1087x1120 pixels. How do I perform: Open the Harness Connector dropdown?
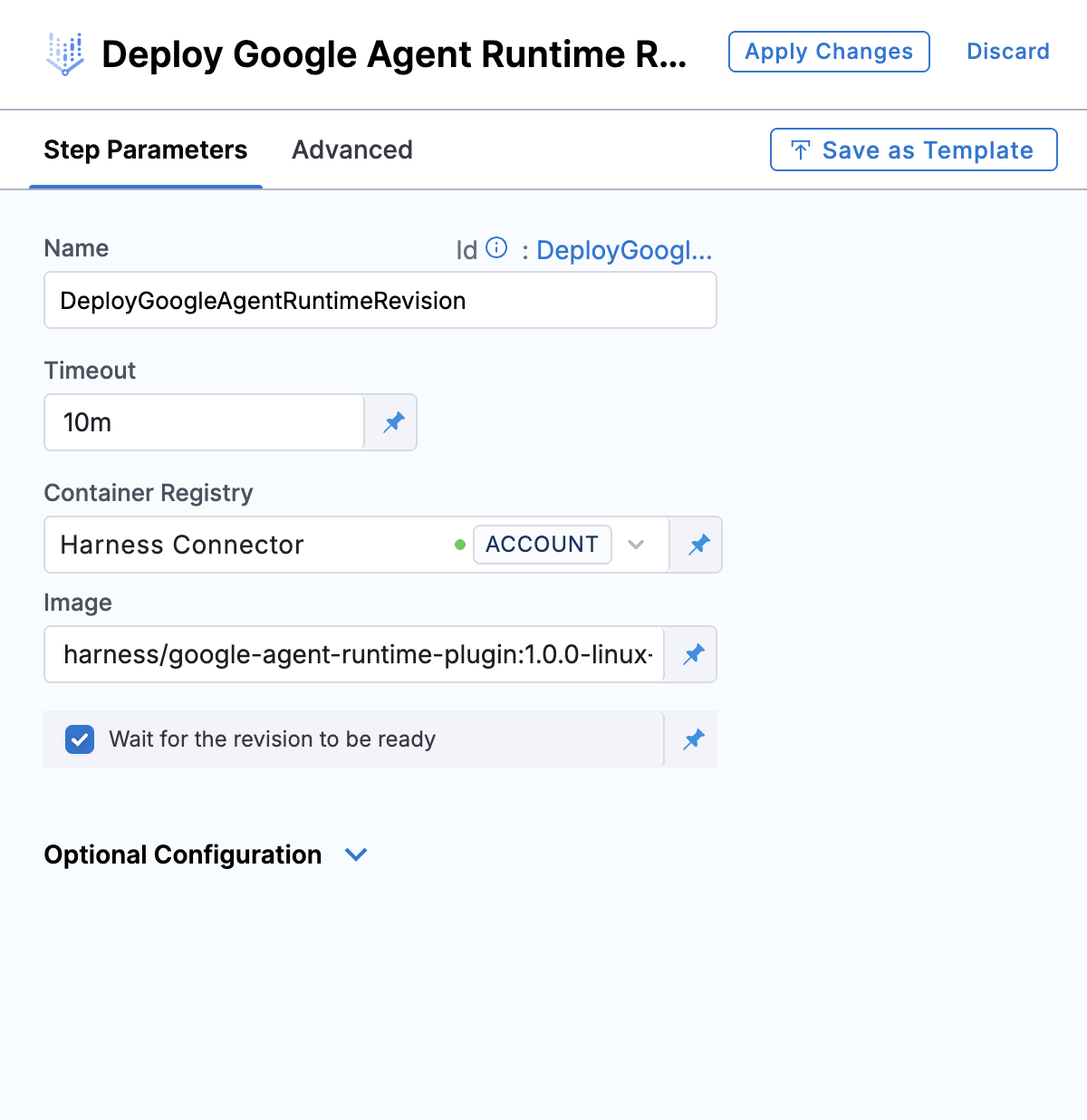point(636,545)
